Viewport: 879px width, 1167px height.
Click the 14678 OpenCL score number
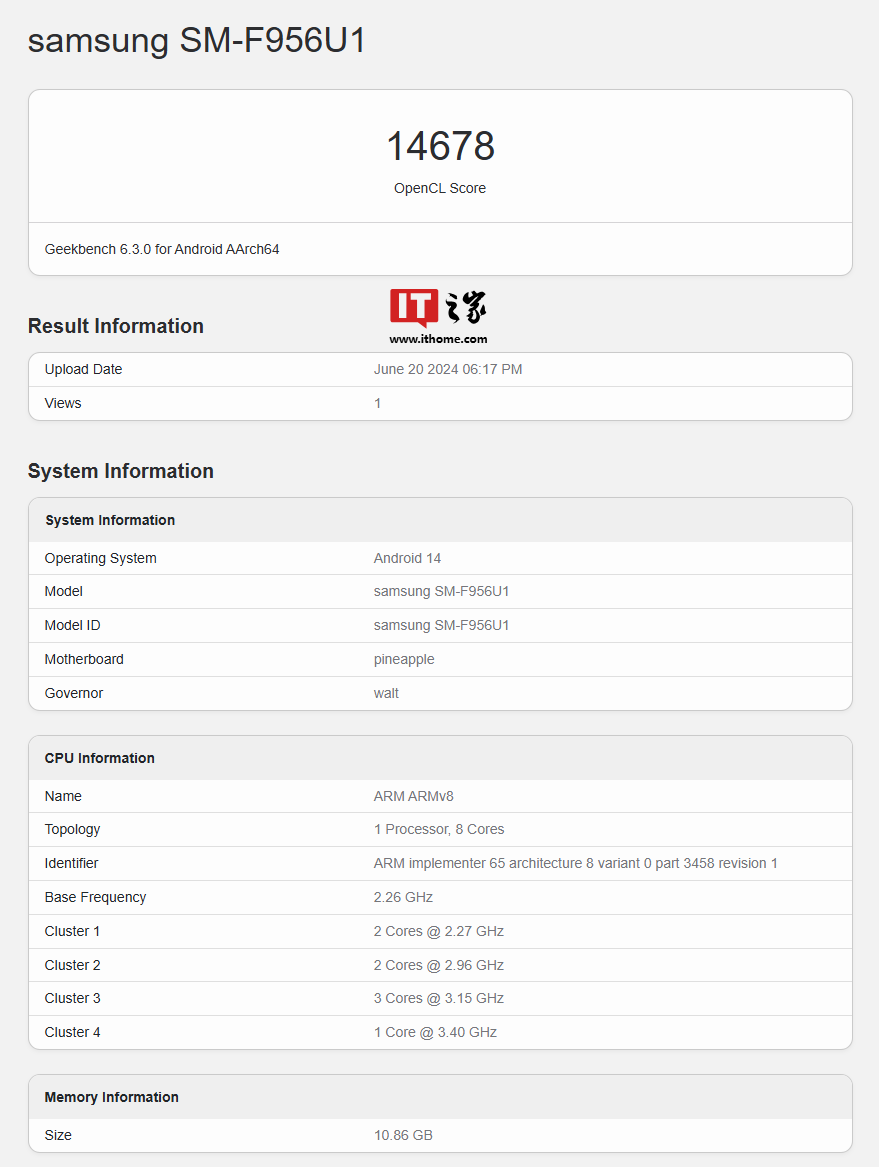440,146
